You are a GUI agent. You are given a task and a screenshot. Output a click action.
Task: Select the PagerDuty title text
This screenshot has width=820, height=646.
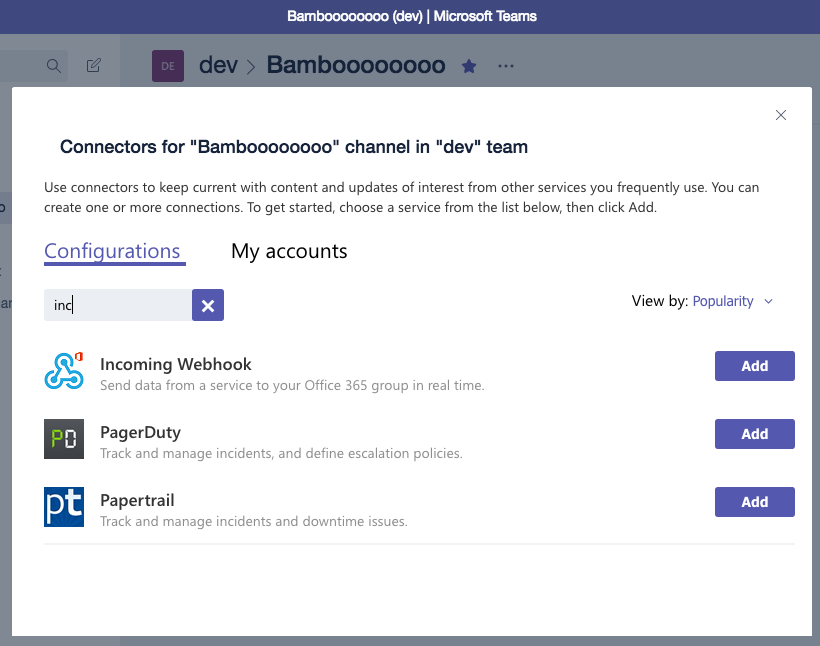(140, 433)
